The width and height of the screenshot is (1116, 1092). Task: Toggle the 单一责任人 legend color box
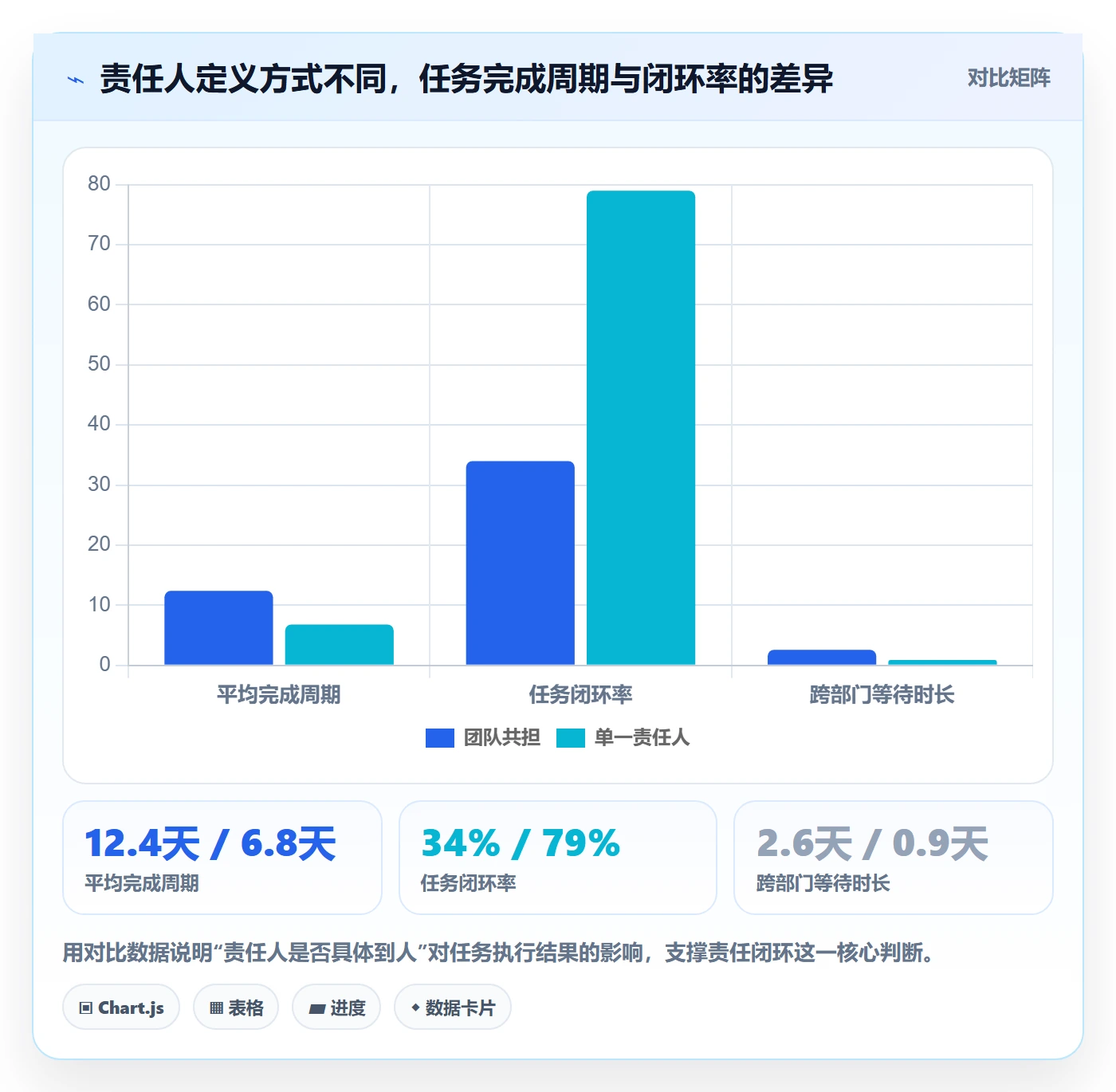pyautogui.click(x=571, y=738)
